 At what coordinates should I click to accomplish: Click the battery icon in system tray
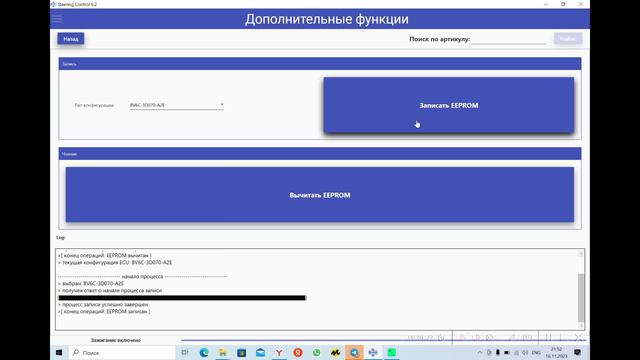(507, 353)
